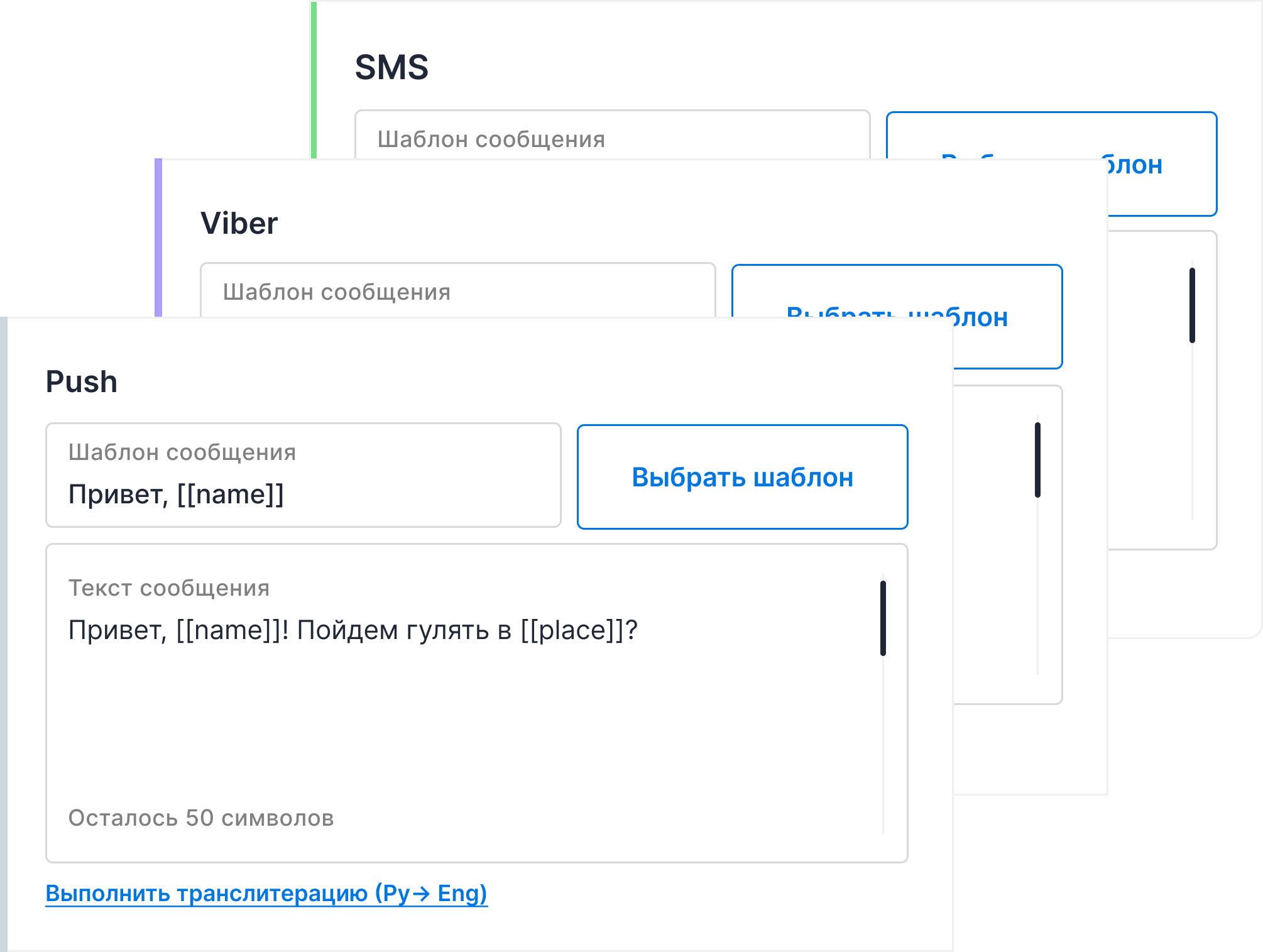Open the transliteration (Ру→Eng) link
This screenshot has height=952, width=1263.
[266, 893]
